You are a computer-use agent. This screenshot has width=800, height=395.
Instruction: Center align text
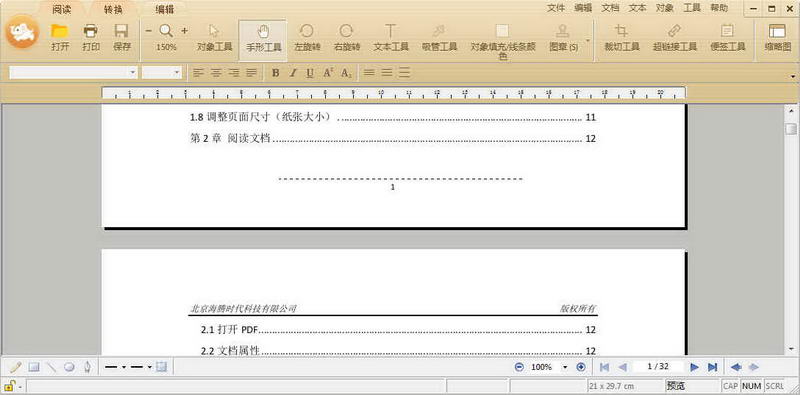pos(216,73)
